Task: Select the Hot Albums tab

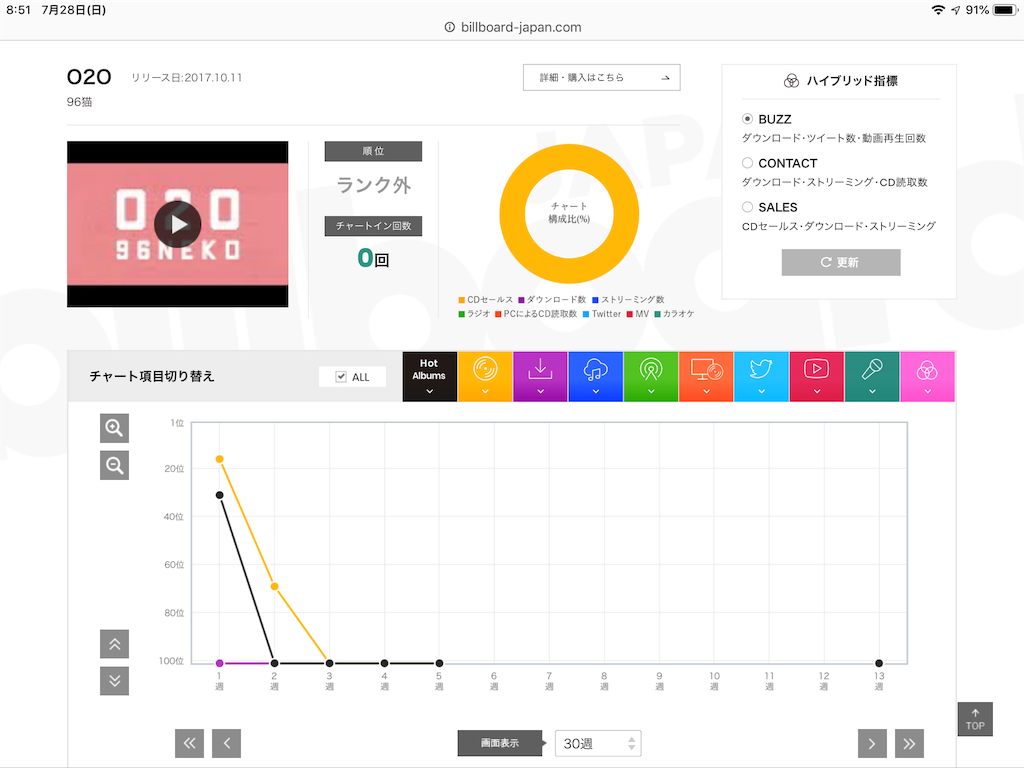Action: [x=429, y=376]
